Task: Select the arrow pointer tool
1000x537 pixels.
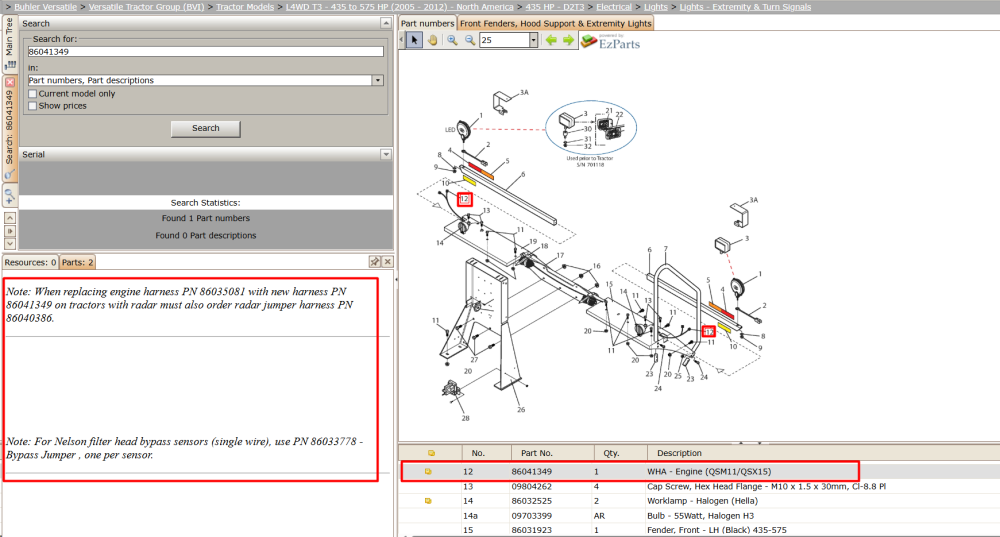Action: coord(415,40)
